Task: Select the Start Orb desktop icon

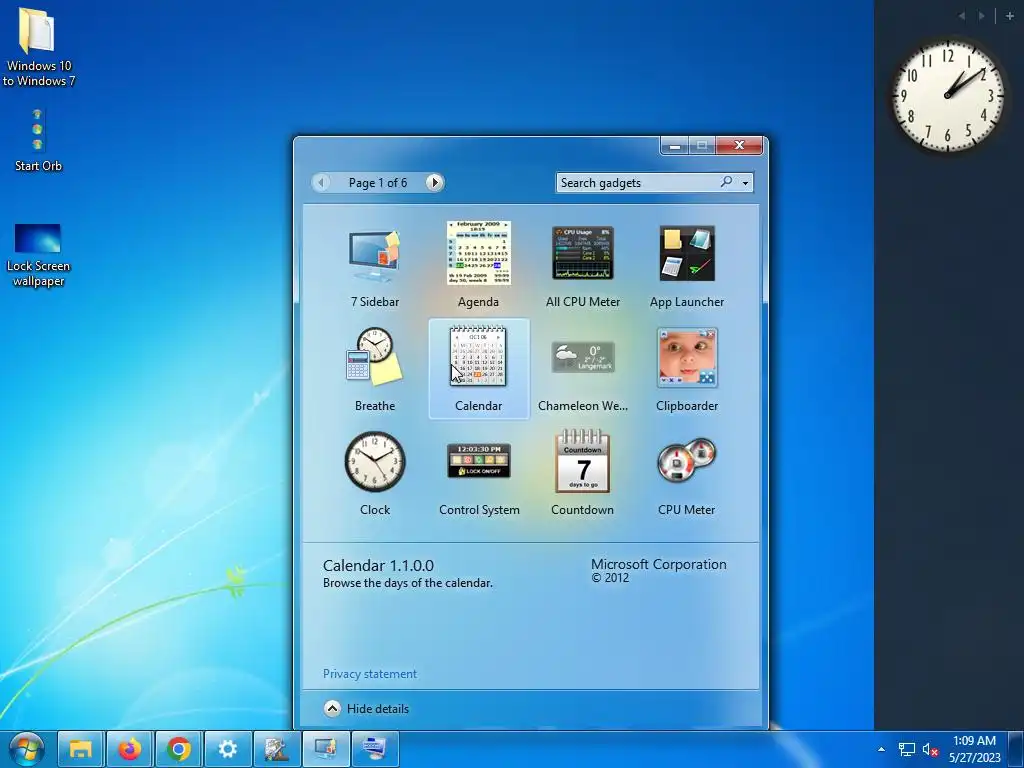Action: (x=38, y=140)
